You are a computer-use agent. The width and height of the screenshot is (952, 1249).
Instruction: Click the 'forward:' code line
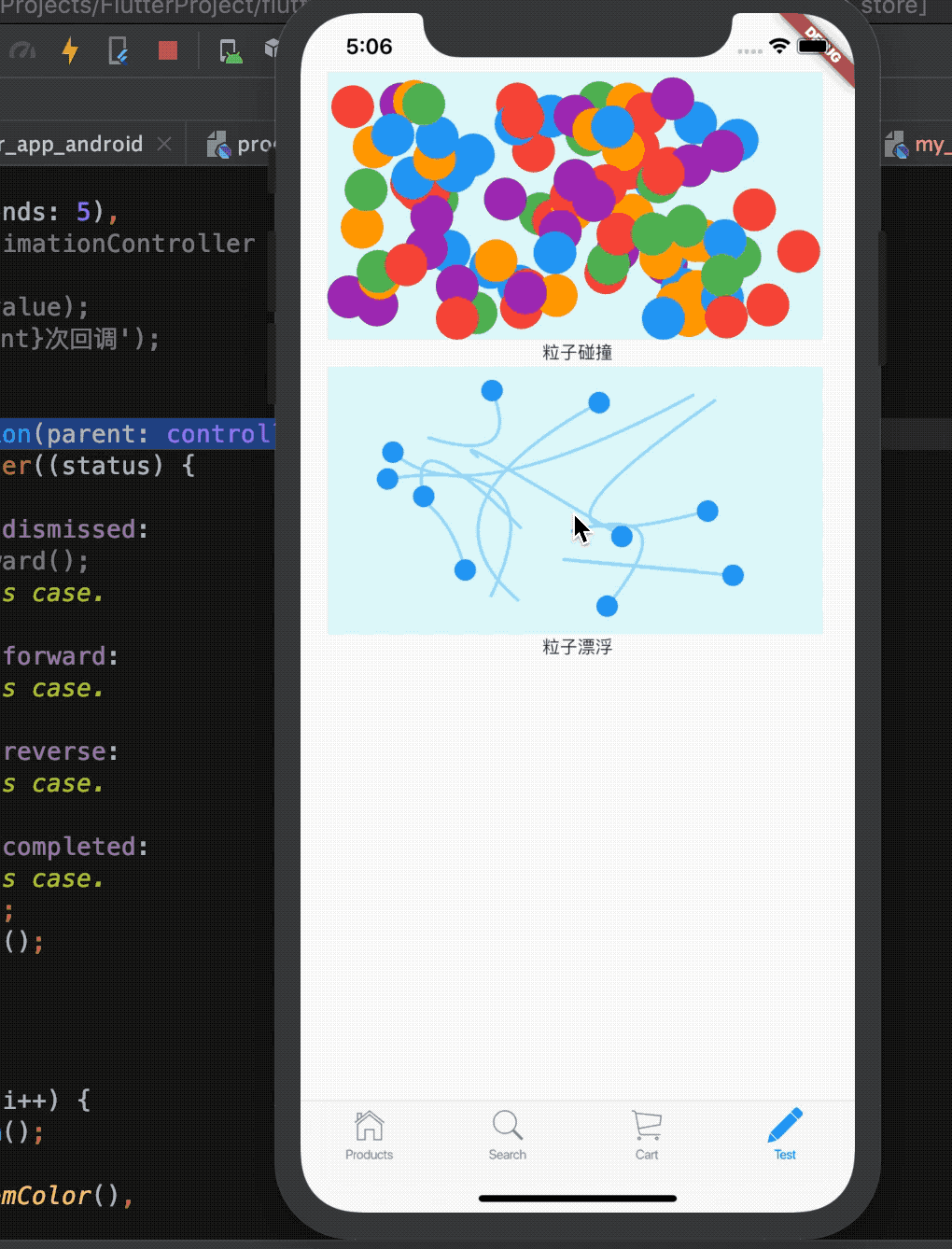click(x=60, y=656)
